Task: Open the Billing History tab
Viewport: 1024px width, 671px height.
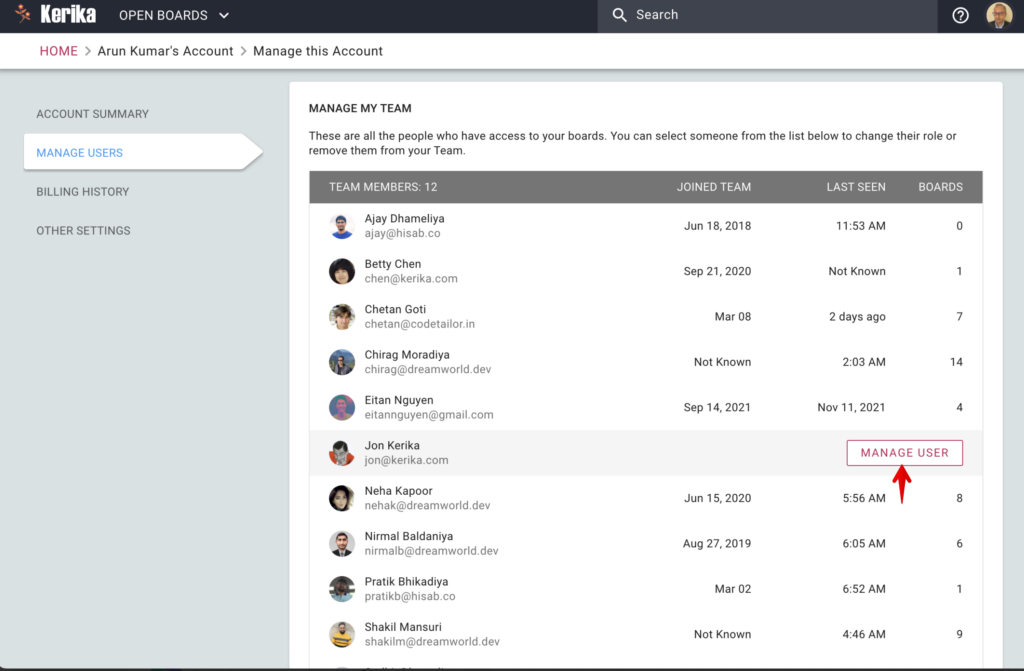Action: click(x=83, y=191)
